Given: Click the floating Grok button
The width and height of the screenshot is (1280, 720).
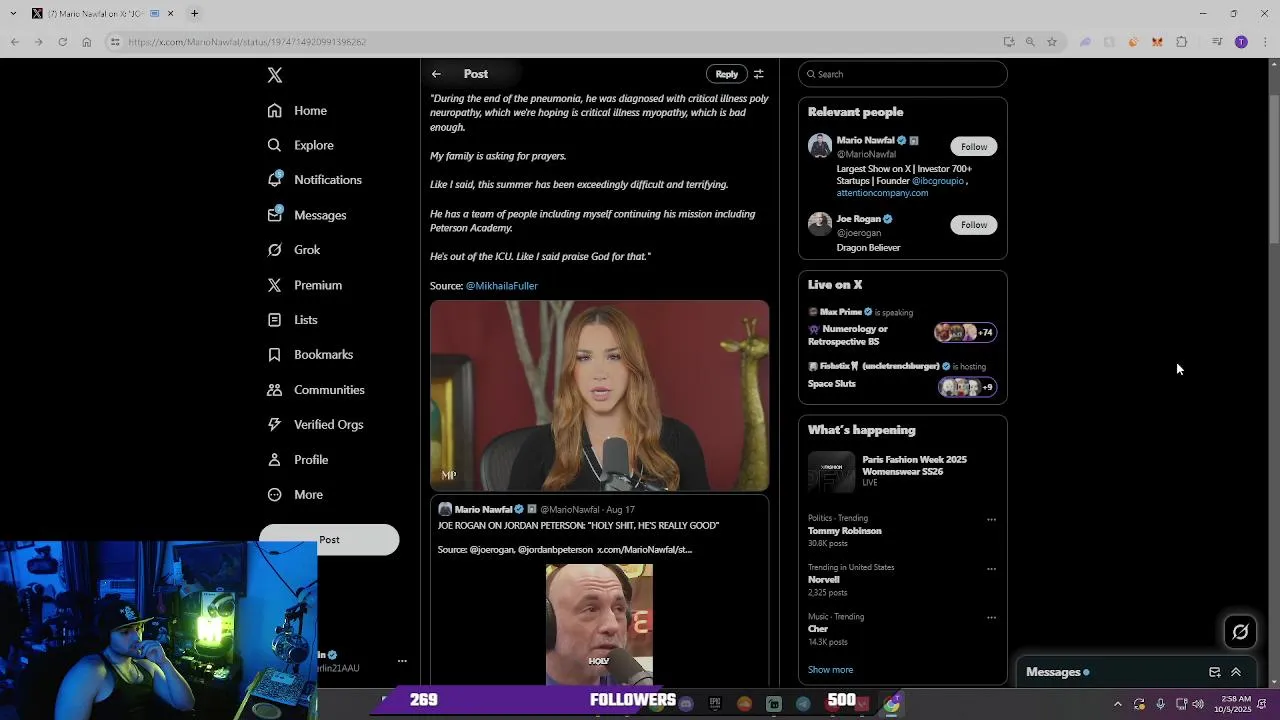Looking at the screenshot, I should (x=1240, y=632).
